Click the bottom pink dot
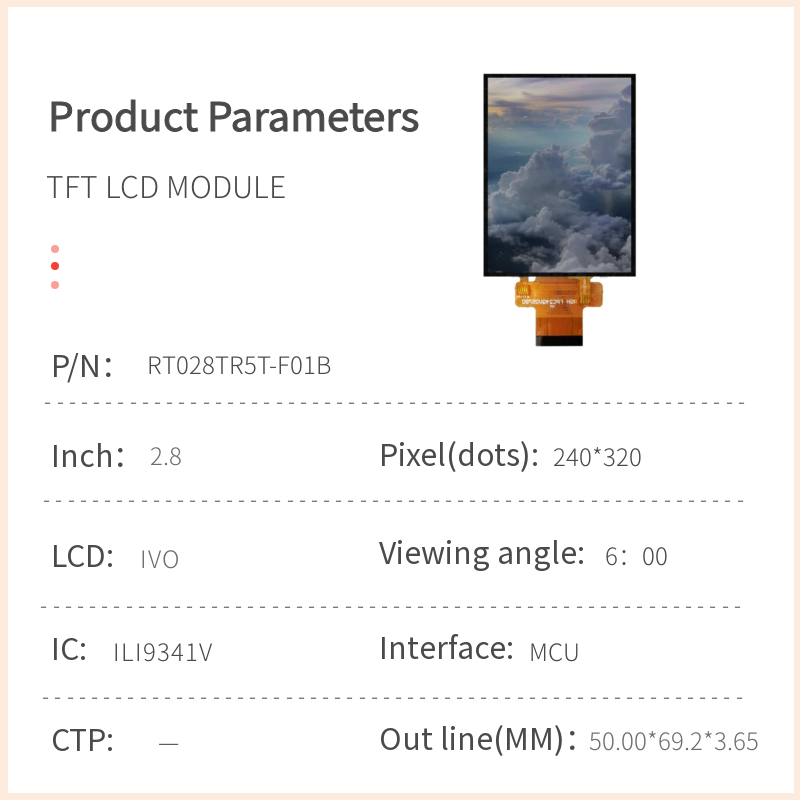Screen dimensions: 800x800 pyautogui.click(x=55, y=285)
